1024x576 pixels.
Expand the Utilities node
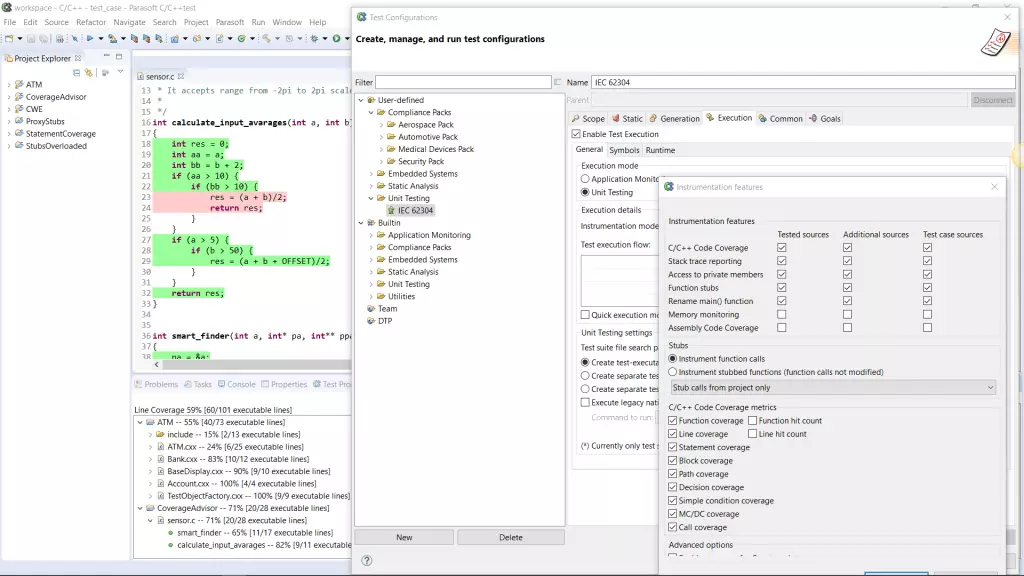(371, 296)
